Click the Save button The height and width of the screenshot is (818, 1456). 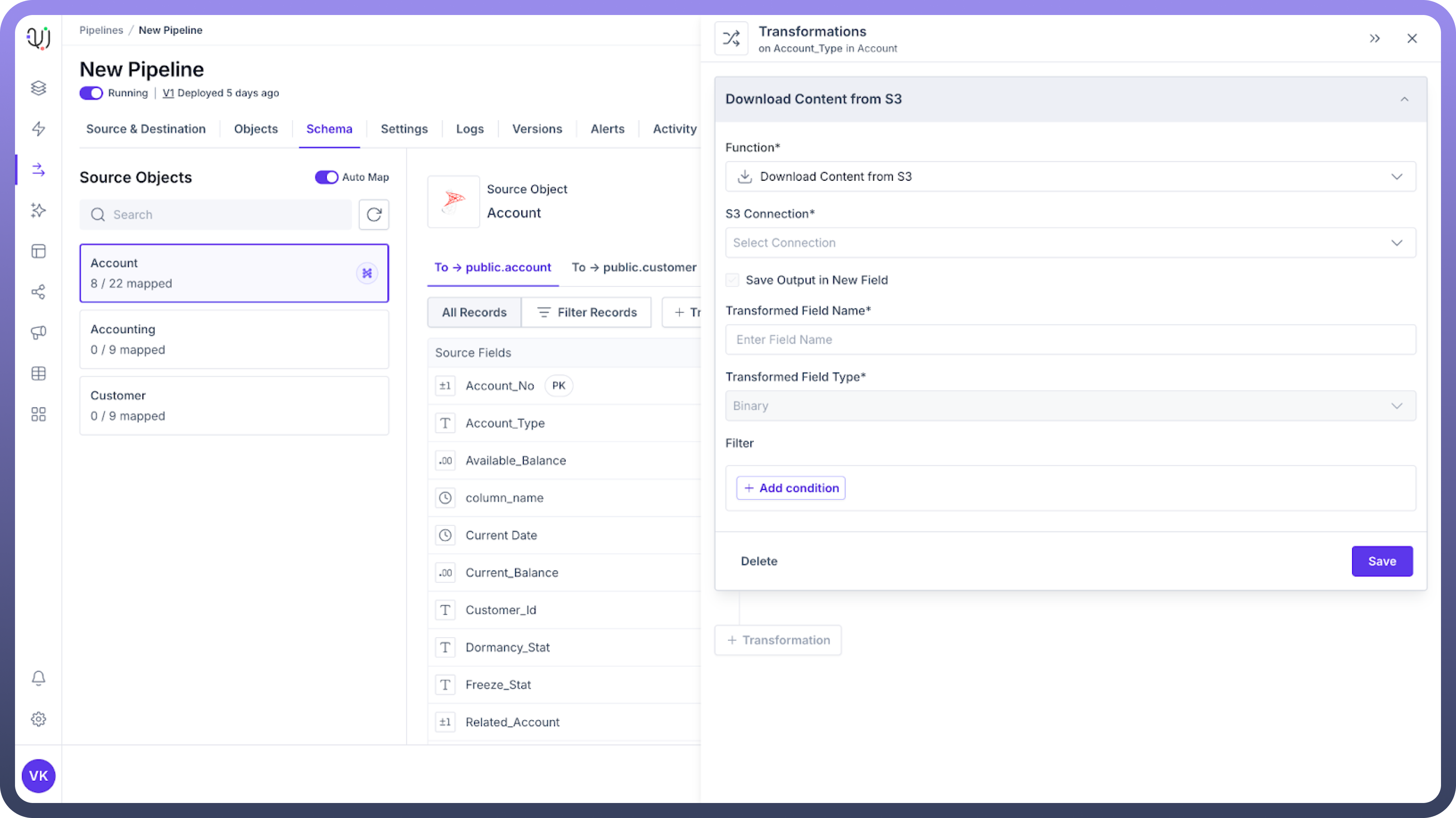point(1382,561)
